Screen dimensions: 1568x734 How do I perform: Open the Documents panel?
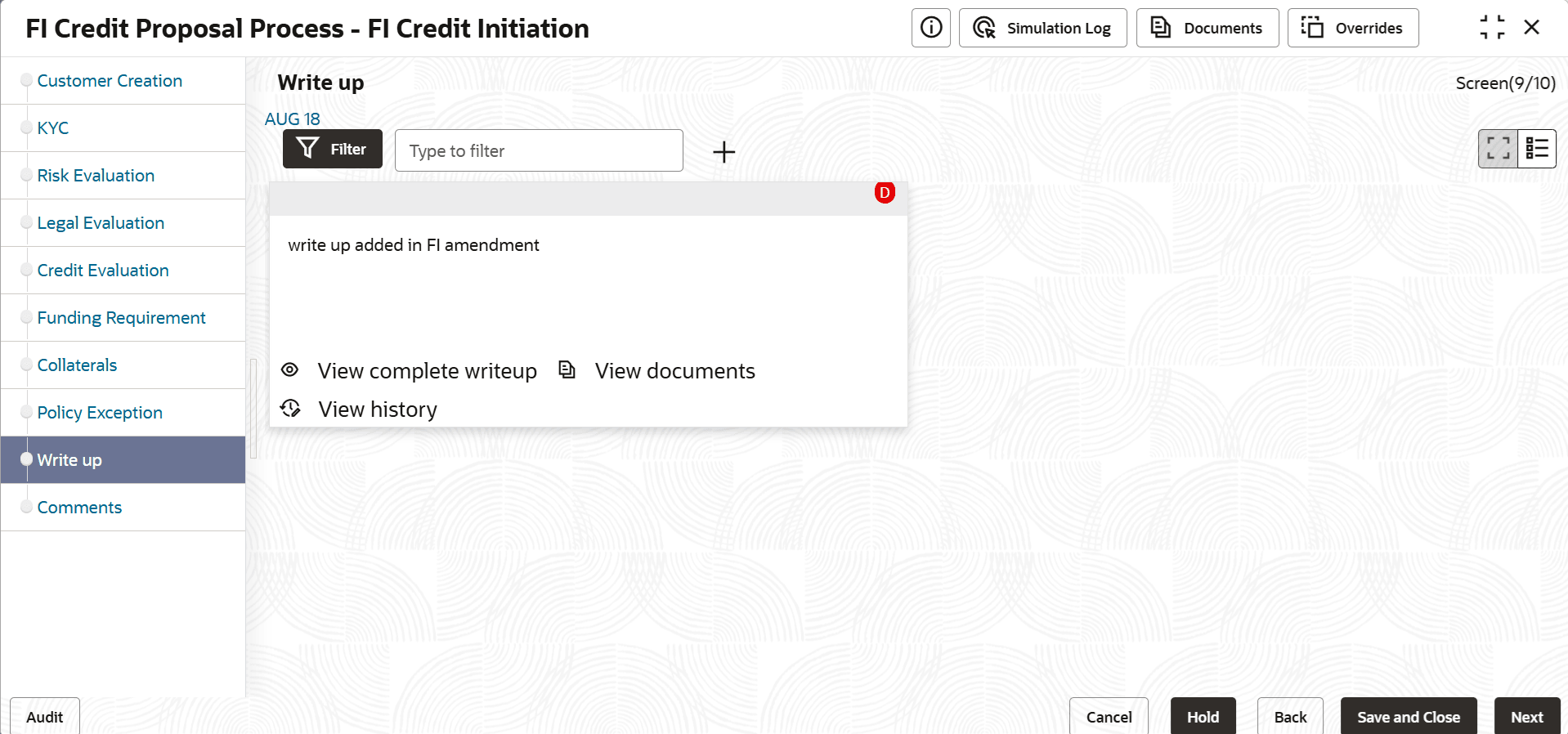pyautogui.click(x=1207, y=28)
